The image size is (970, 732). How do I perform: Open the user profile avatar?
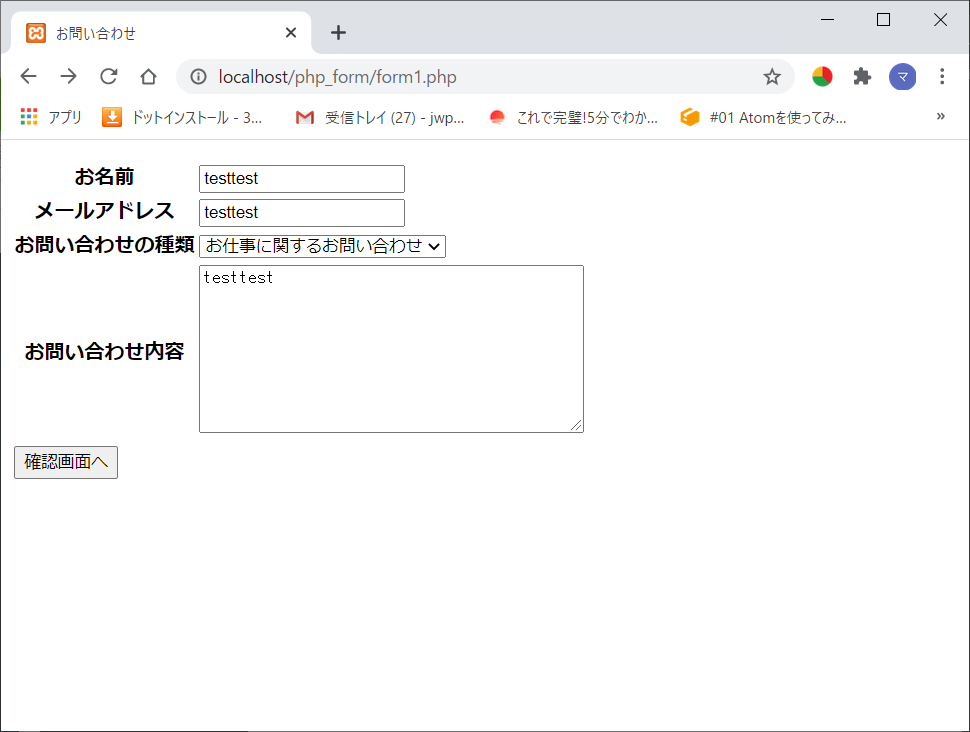pyautogui.click(x=903, y=77)
